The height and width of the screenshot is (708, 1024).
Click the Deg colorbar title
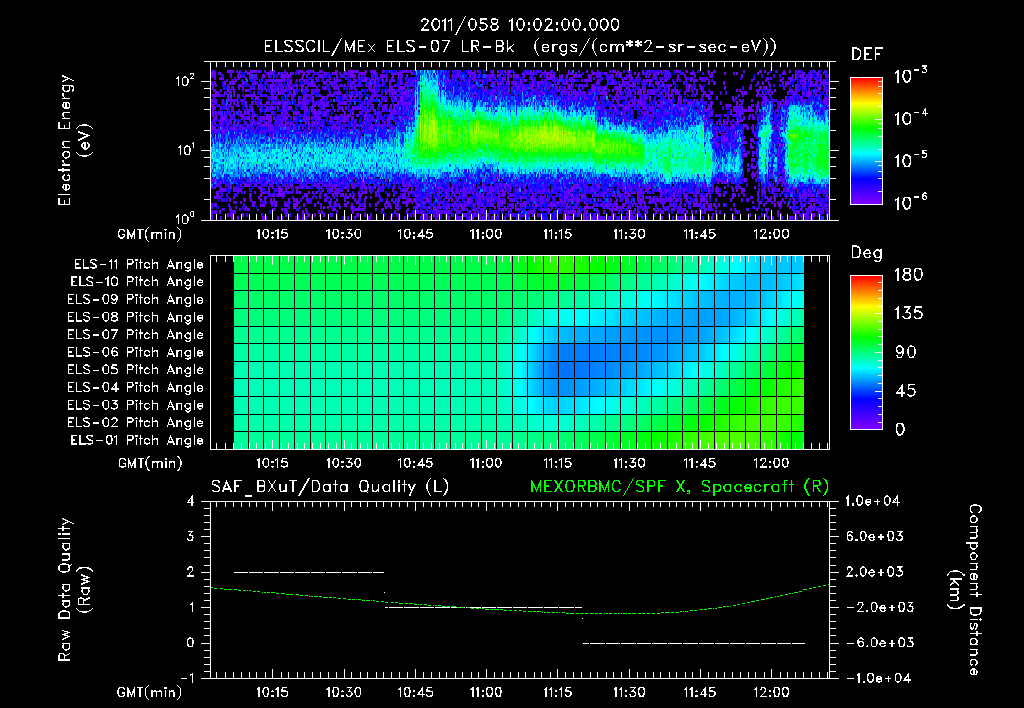point(867,253)
